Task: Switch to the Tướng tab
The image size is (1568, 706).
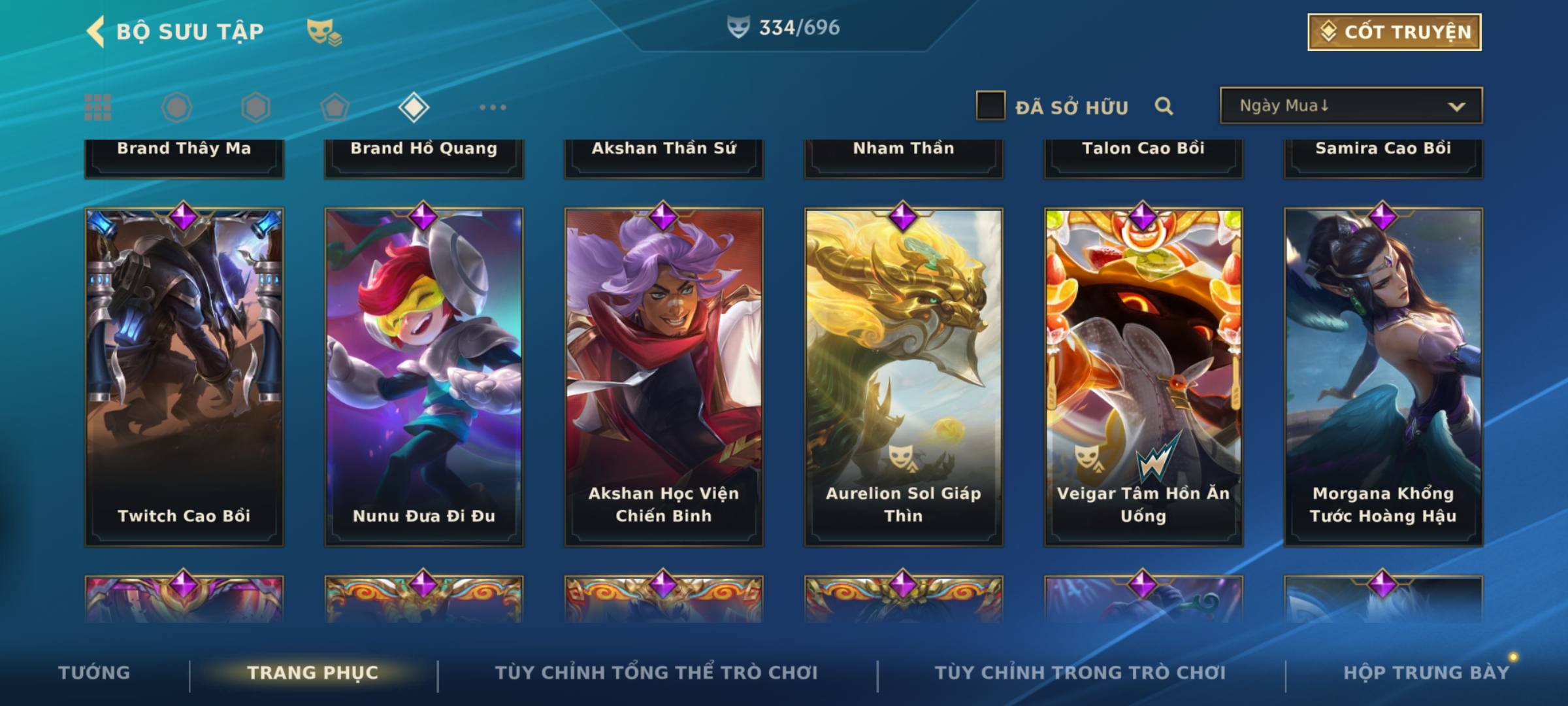Action: tap(94, 672)
